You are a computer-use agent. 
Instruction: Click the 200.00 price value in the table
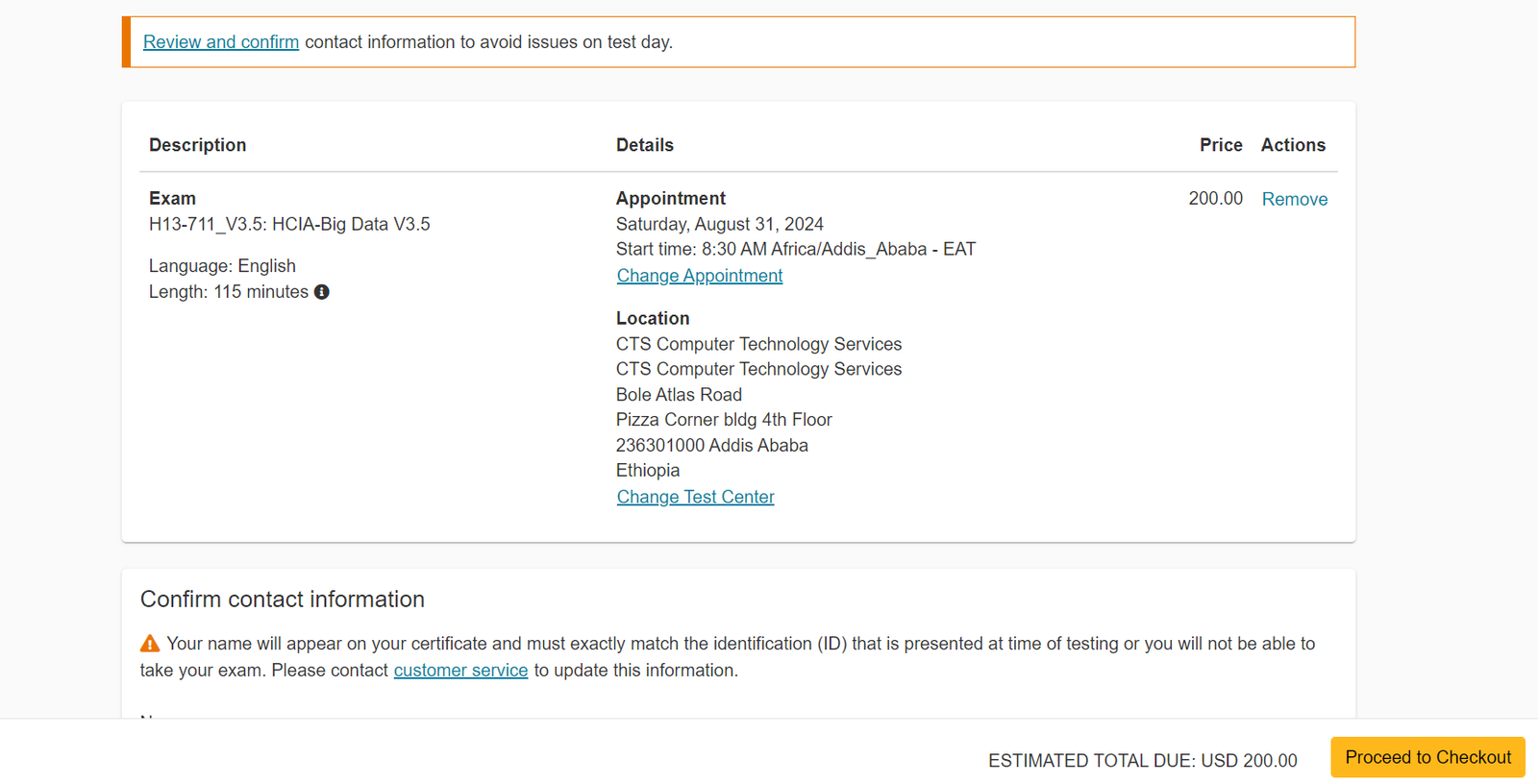[x=1215, y=198]
